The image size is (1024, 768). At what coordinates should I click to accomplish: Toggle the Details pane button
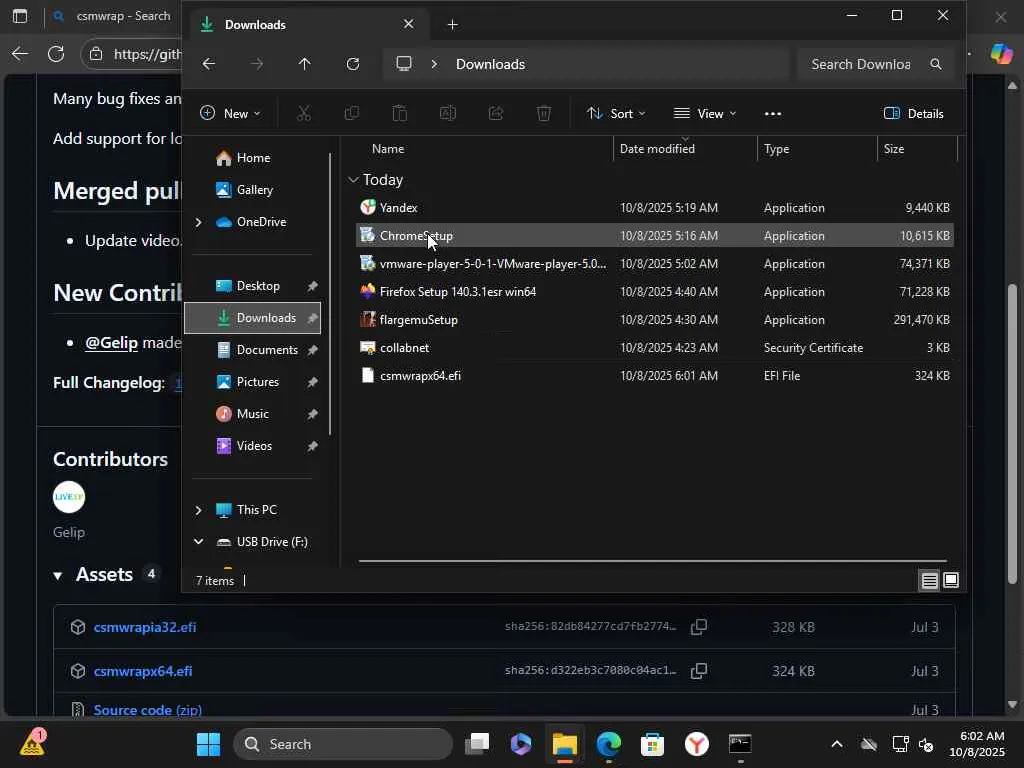click(x=913, y=114)
